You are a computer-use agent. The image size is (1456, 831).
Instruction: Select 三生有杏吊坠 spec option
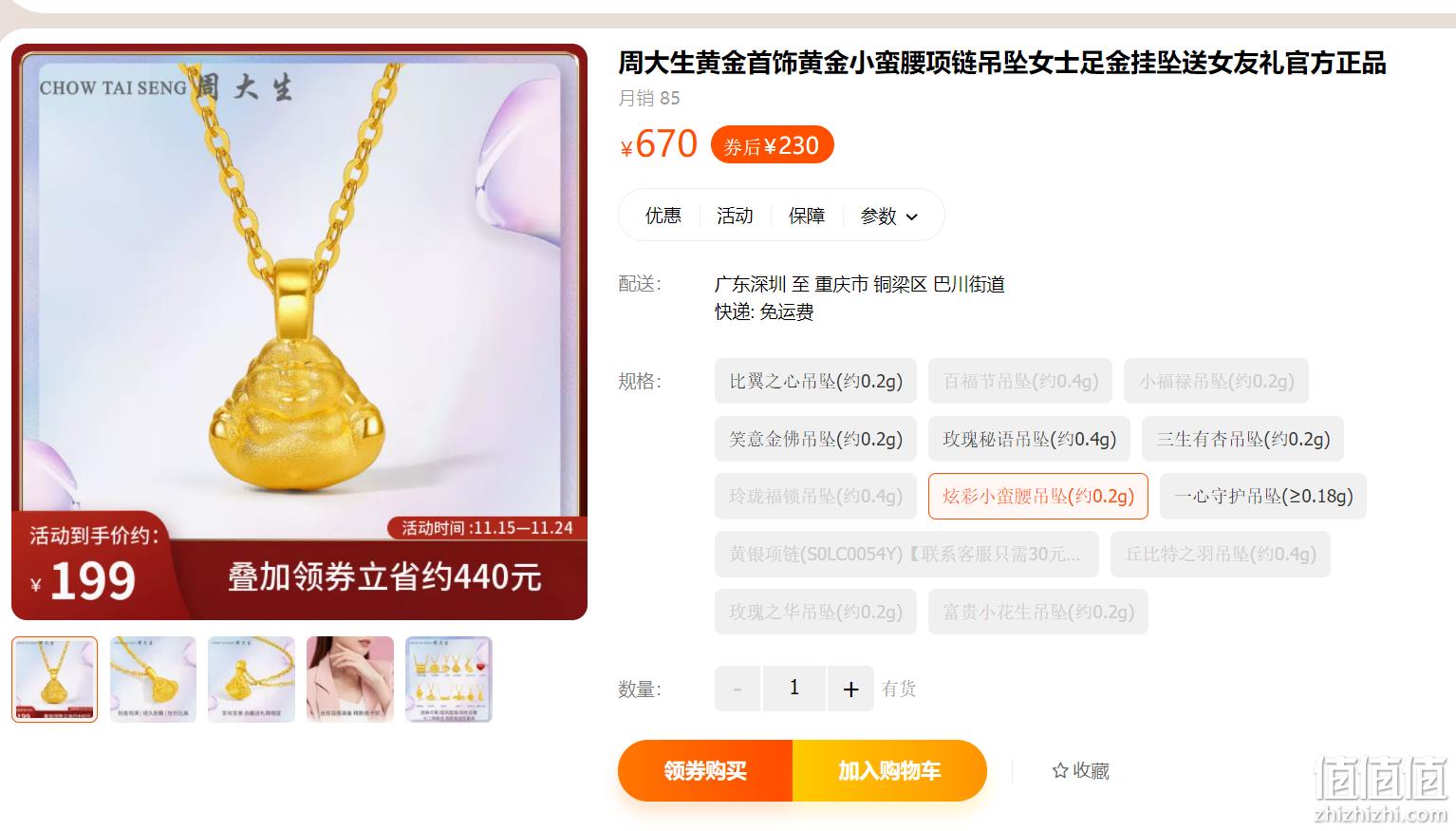click(x=1242, y=439)
